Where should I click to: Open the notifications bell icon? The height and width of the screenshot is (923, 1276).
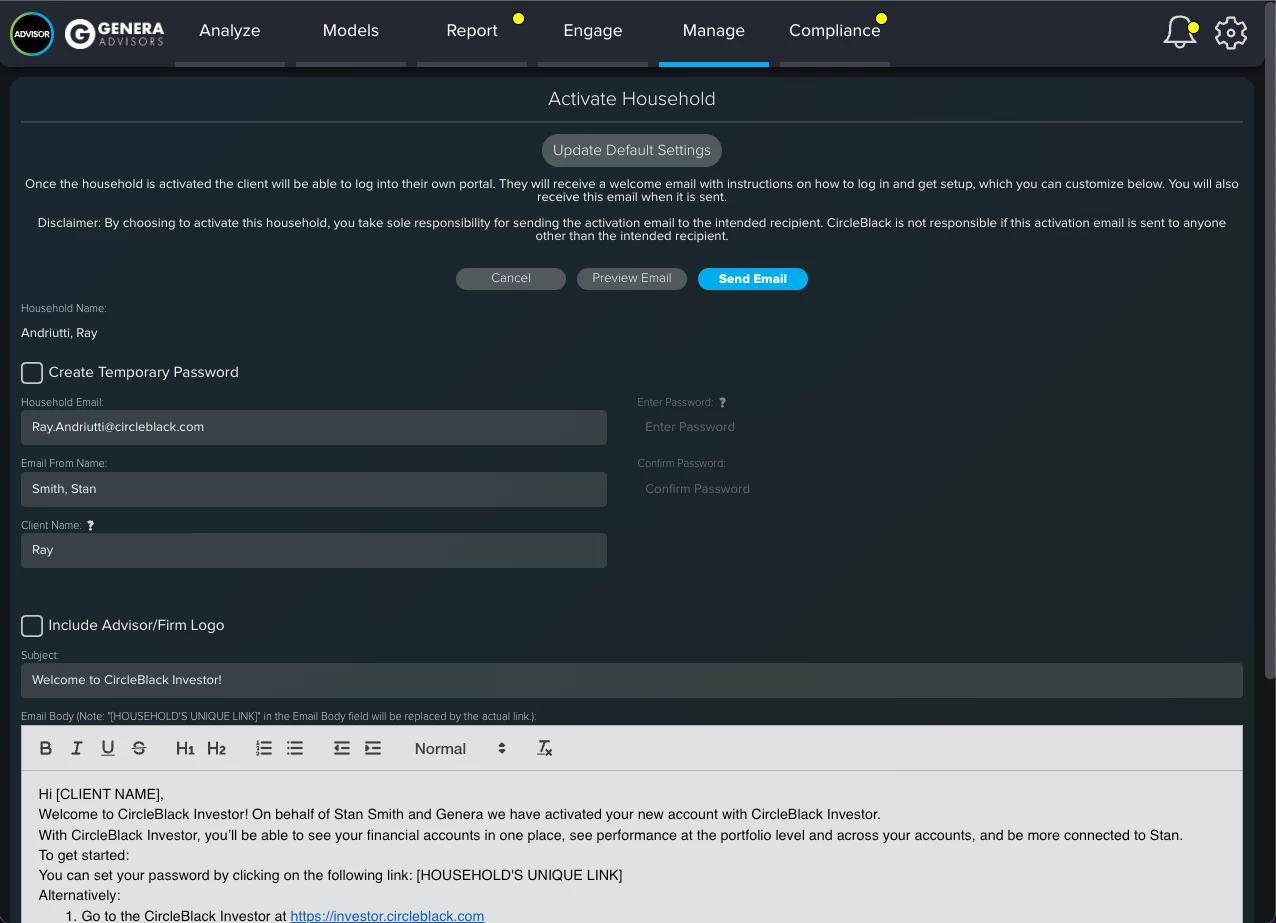1180,32
